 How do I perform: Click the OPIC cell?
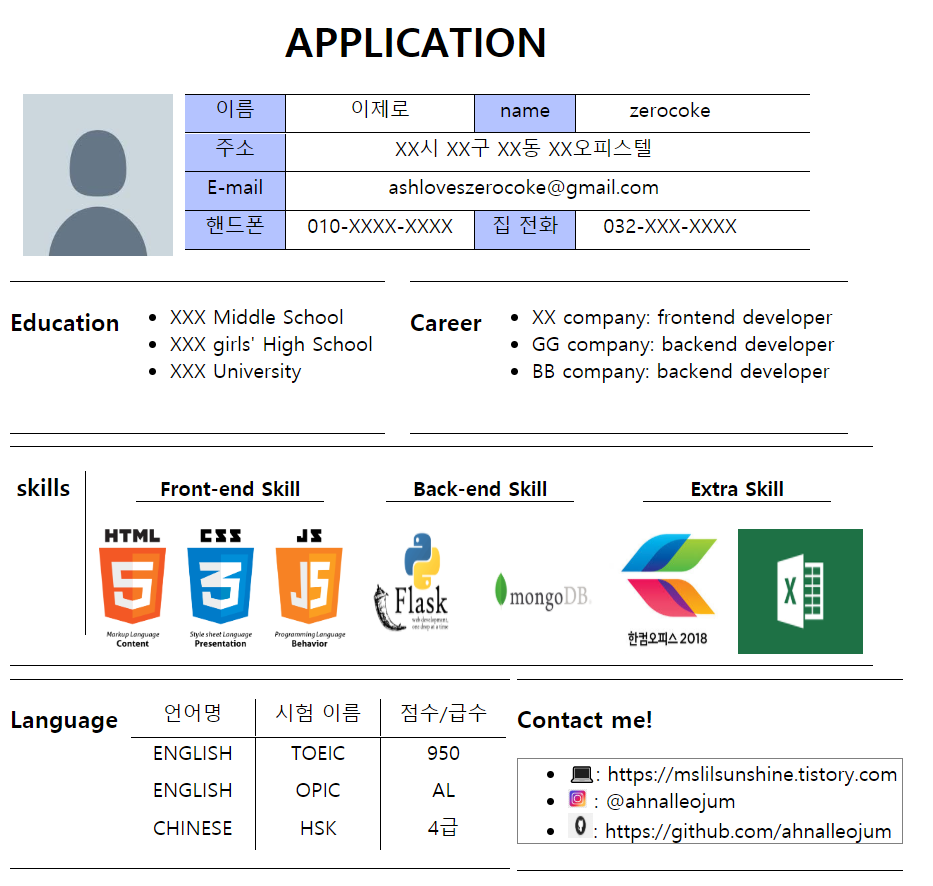coord(318,790)
